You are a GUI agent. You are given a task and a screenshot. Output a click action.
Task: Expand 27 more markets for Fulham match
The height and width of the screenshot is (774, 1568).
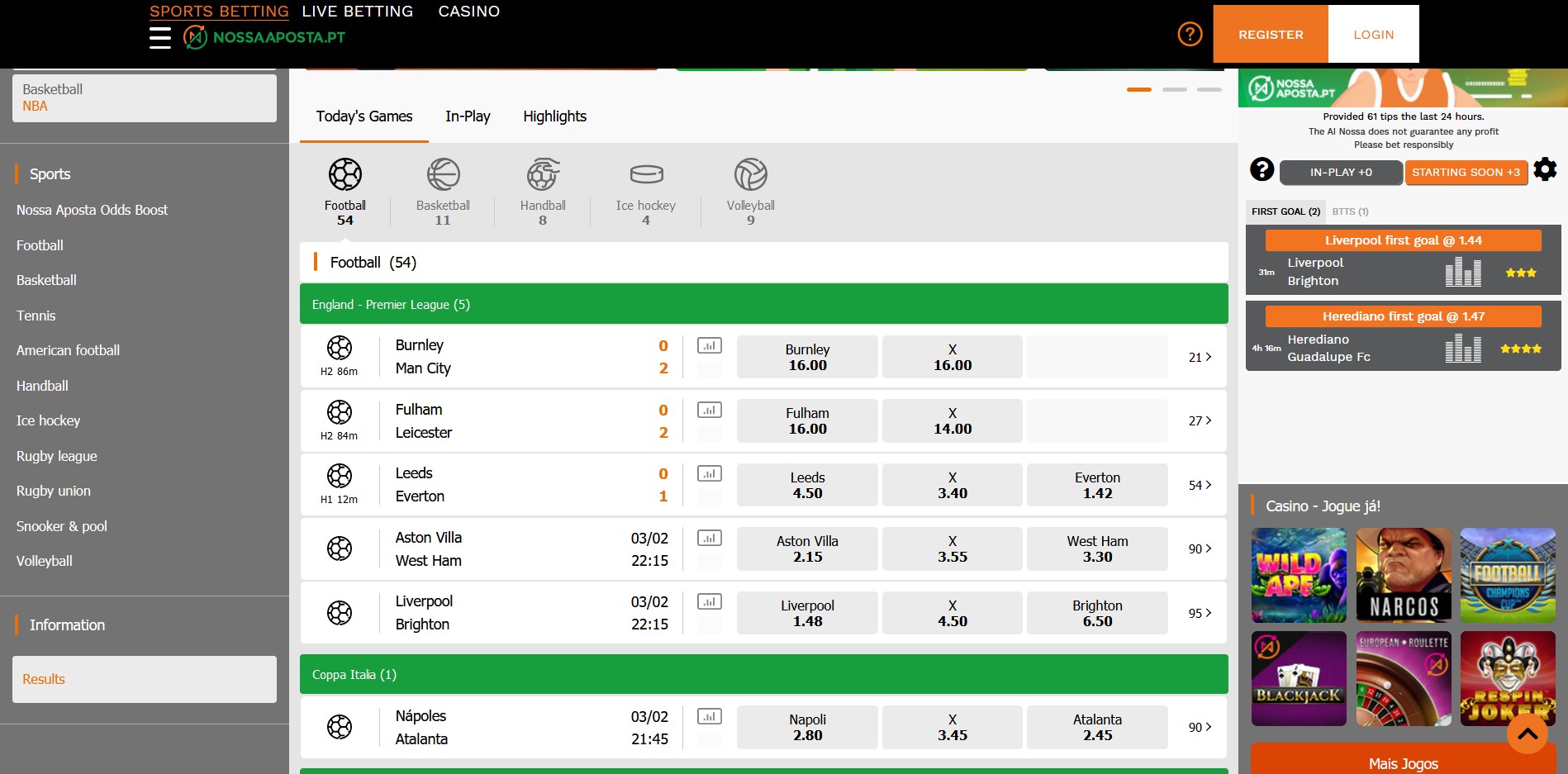click(1200, 420)
